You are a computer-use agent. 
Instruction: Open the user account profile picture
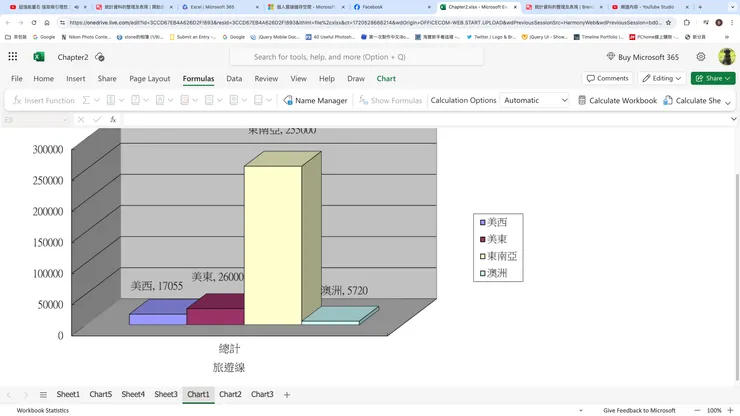726,57
